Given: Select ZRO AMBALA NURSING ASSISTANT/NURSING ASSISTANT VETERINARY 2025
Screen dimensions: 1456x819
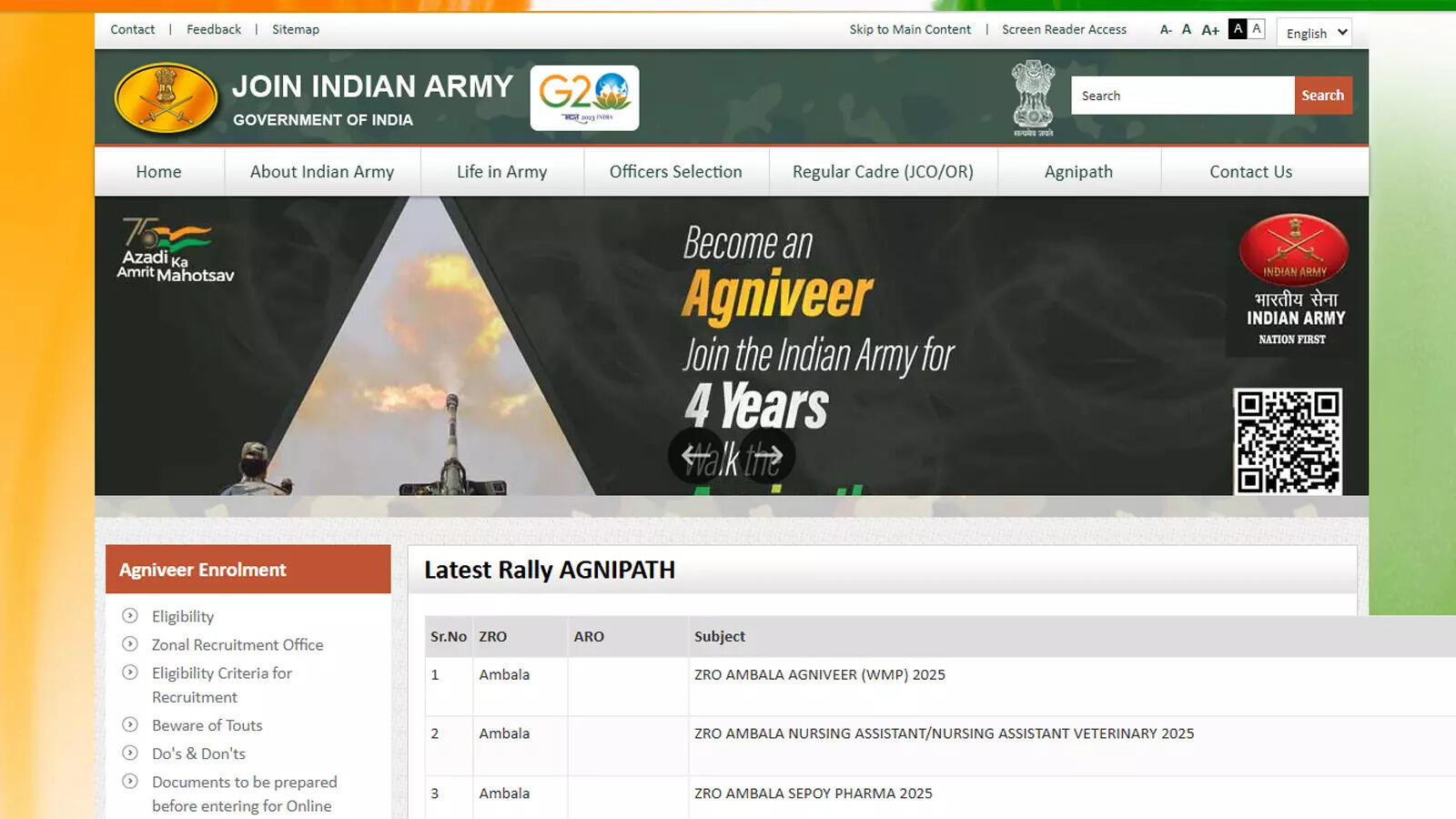Looking at the screenshot, I should point(944,733).
